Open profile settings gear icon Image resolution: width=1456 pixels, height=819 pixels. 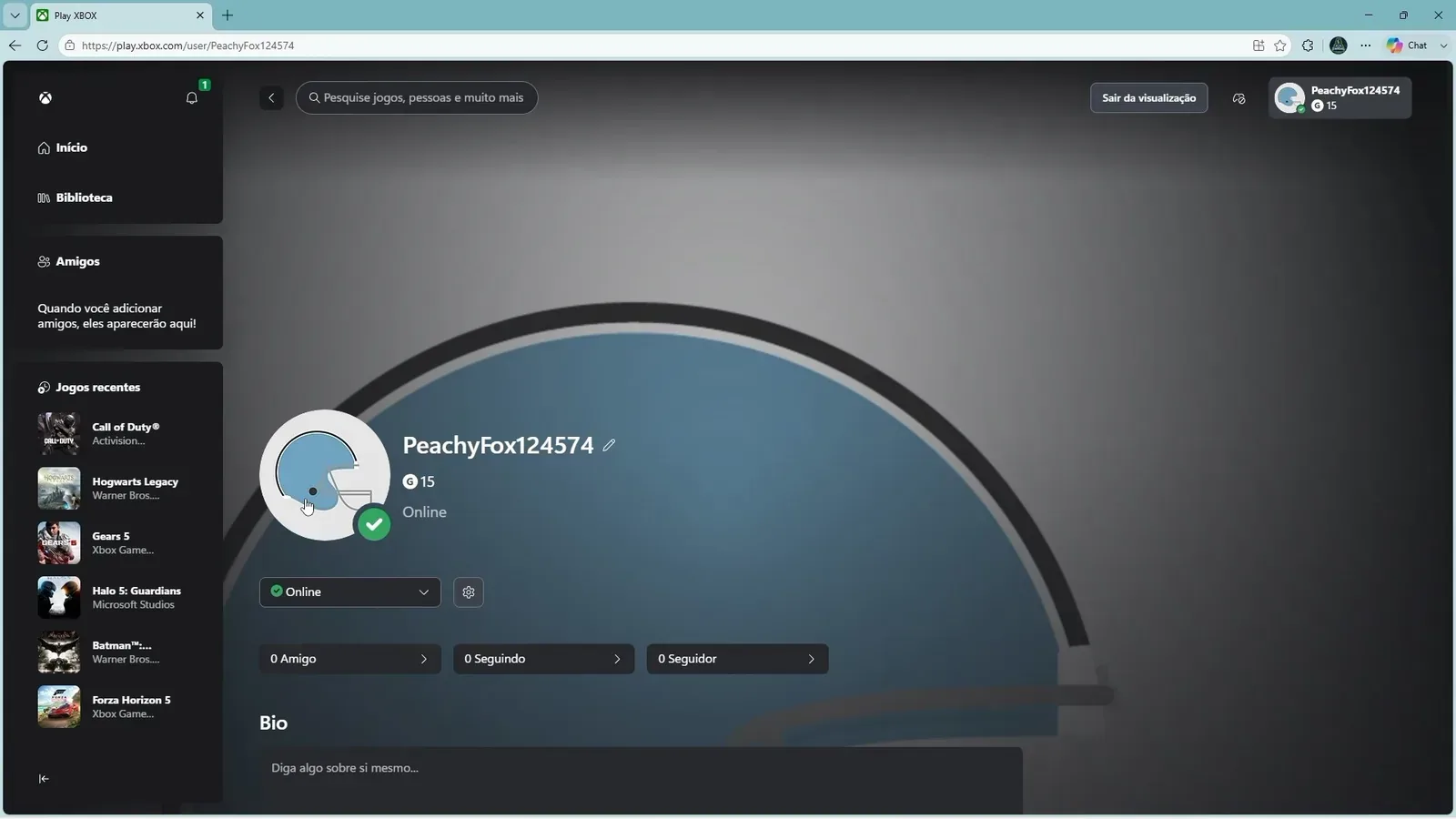[469, 592]
